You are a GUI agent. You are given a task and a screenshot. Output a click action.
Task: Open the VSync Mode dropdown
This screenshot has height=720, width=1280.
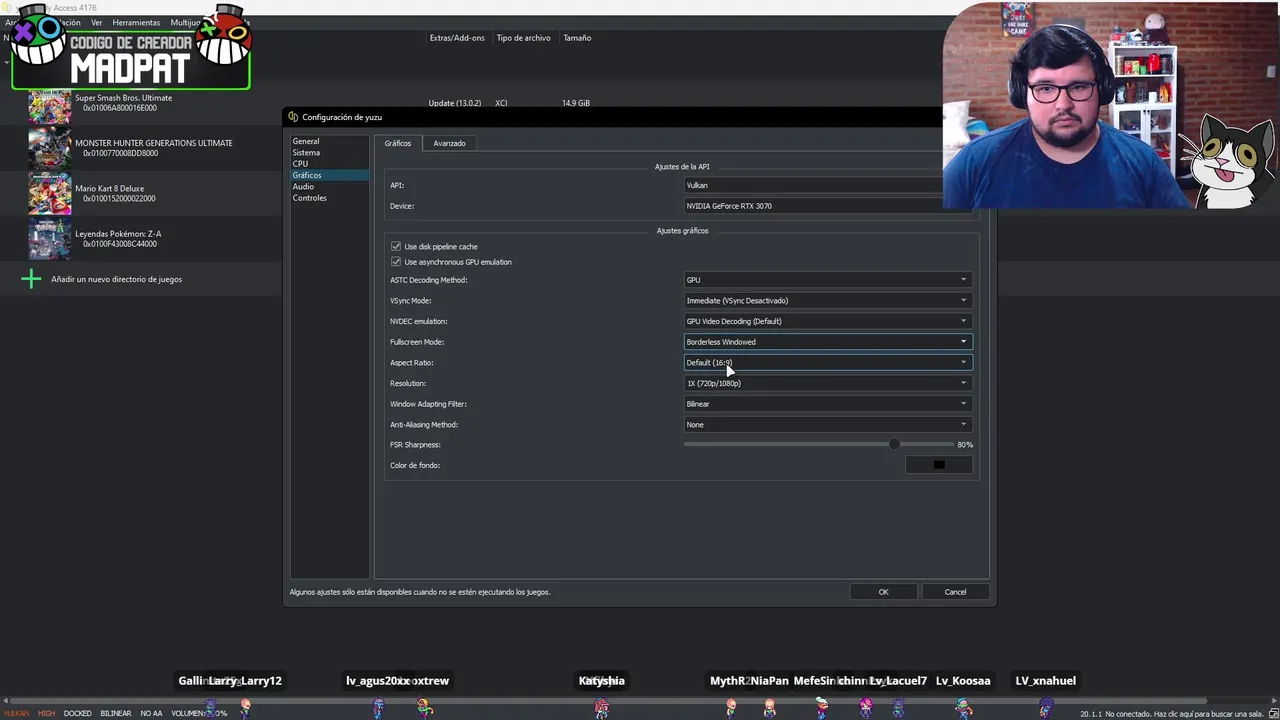[x=828, y=300]
